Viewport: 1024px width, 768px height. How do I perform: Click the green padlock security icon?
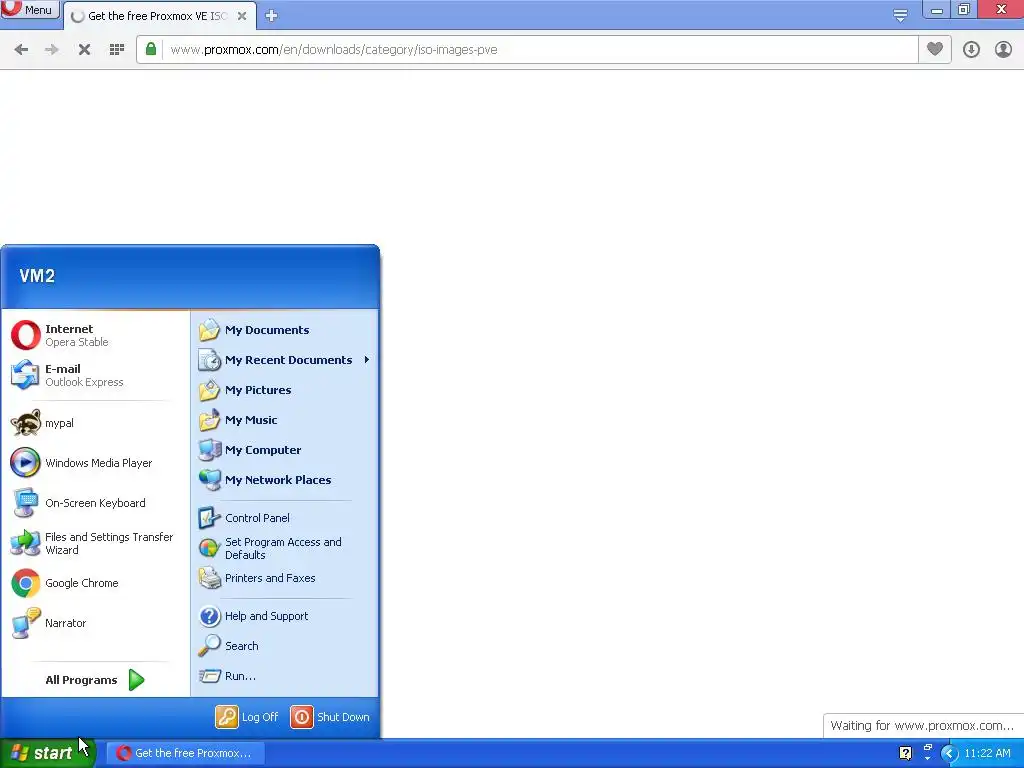pos(151,49)
